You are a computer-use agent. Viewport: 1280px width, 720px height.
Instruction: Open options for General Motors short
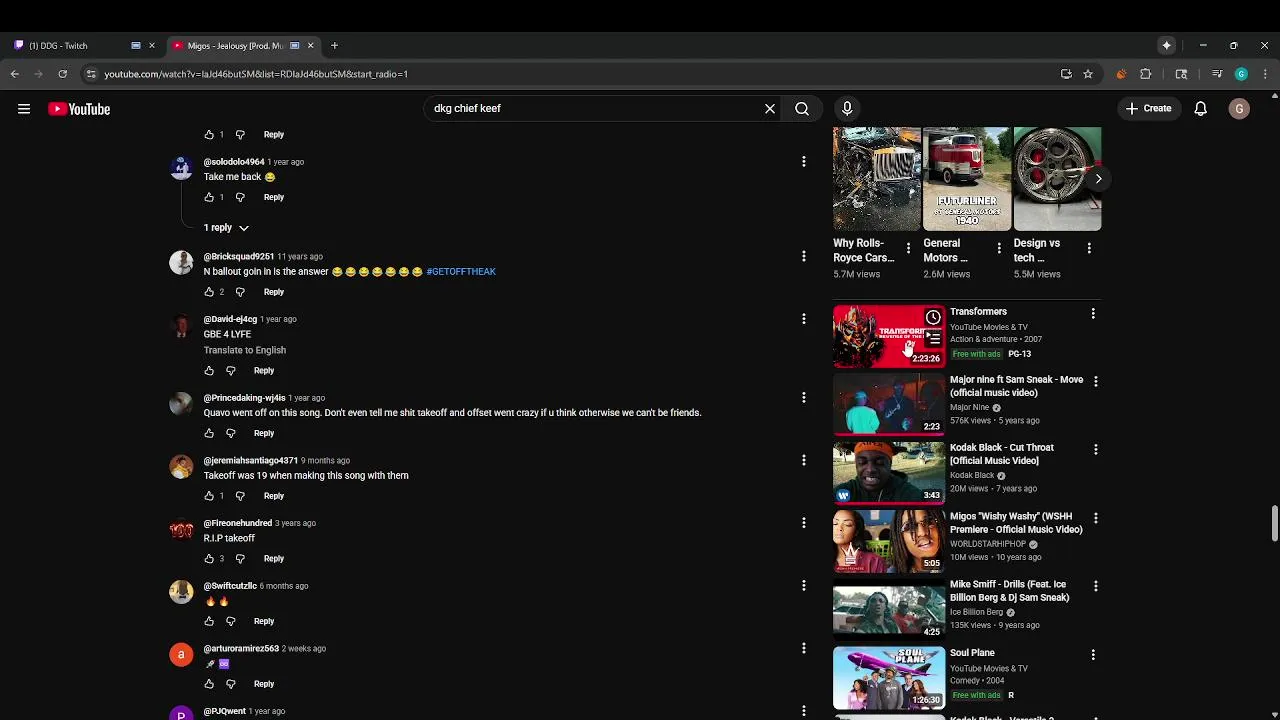(x=998, y=248)
